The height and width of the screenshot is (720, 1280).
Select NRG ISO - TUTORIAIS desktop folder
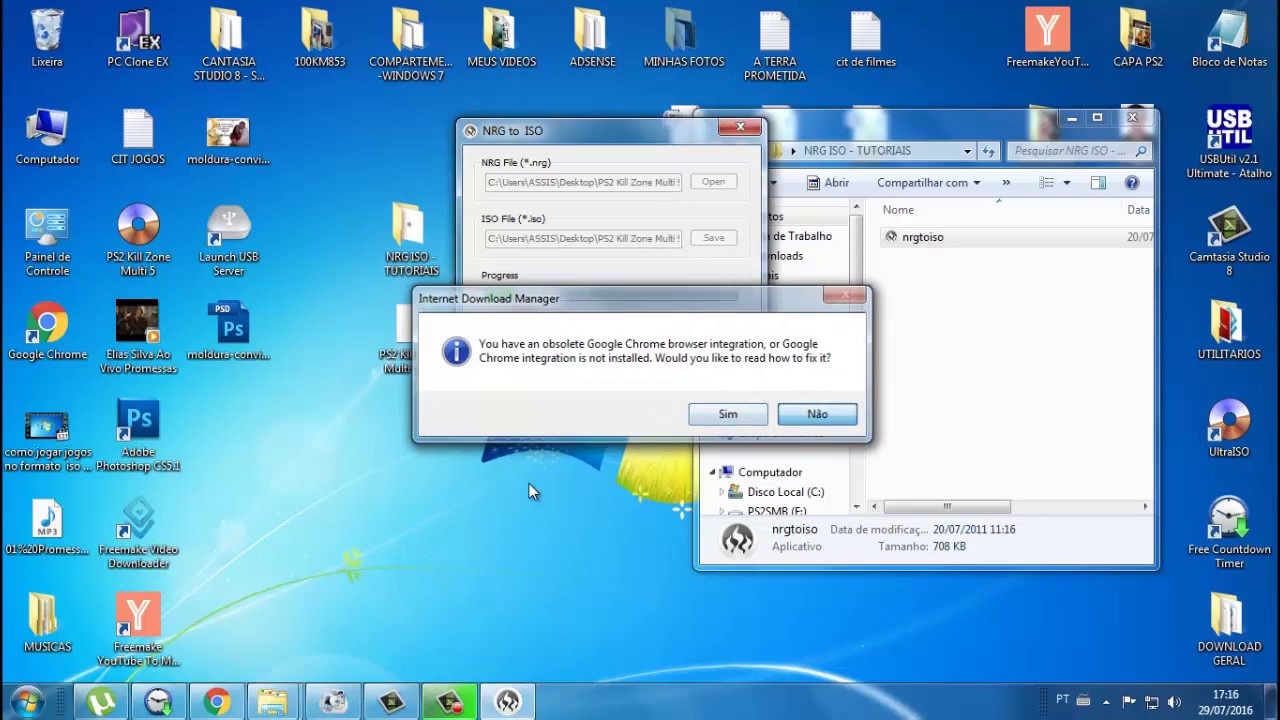410,240
